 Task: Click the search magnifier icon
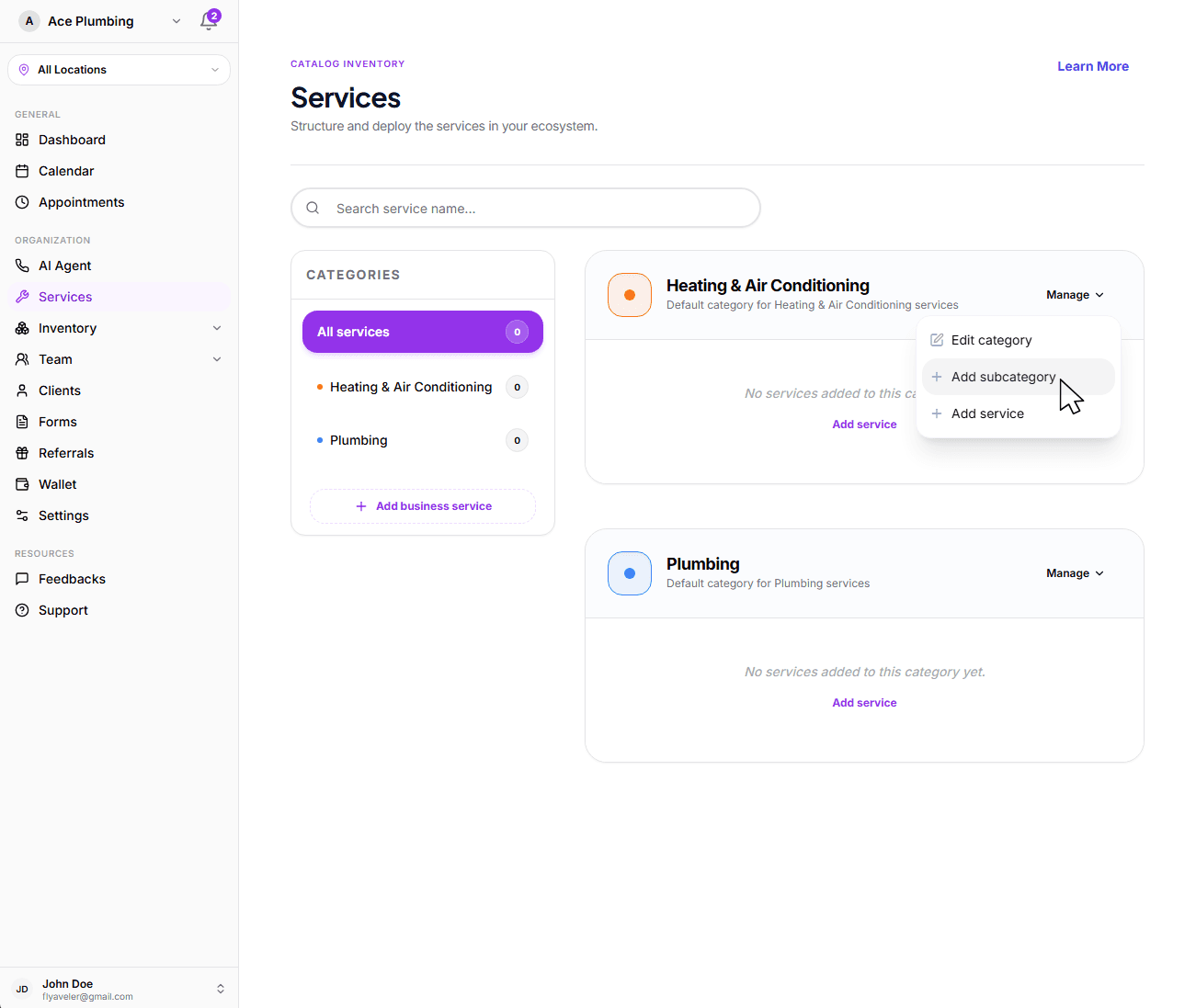pyautogui.click(x=313, y=208)
